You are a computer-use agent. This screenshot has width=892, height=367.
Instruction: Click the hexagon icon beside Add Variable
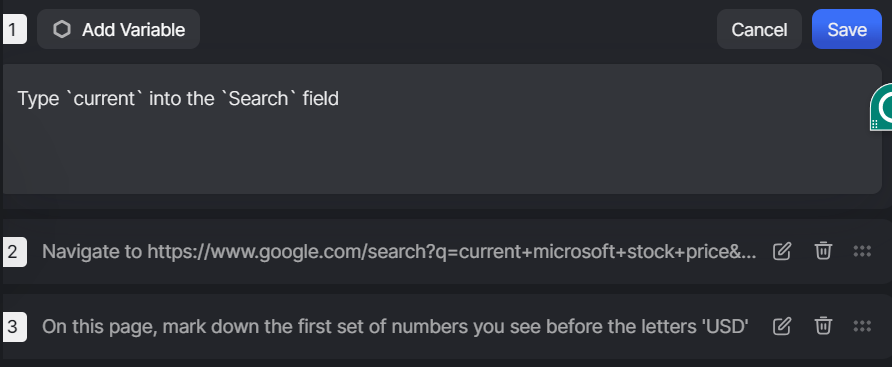tap(62, 29)
